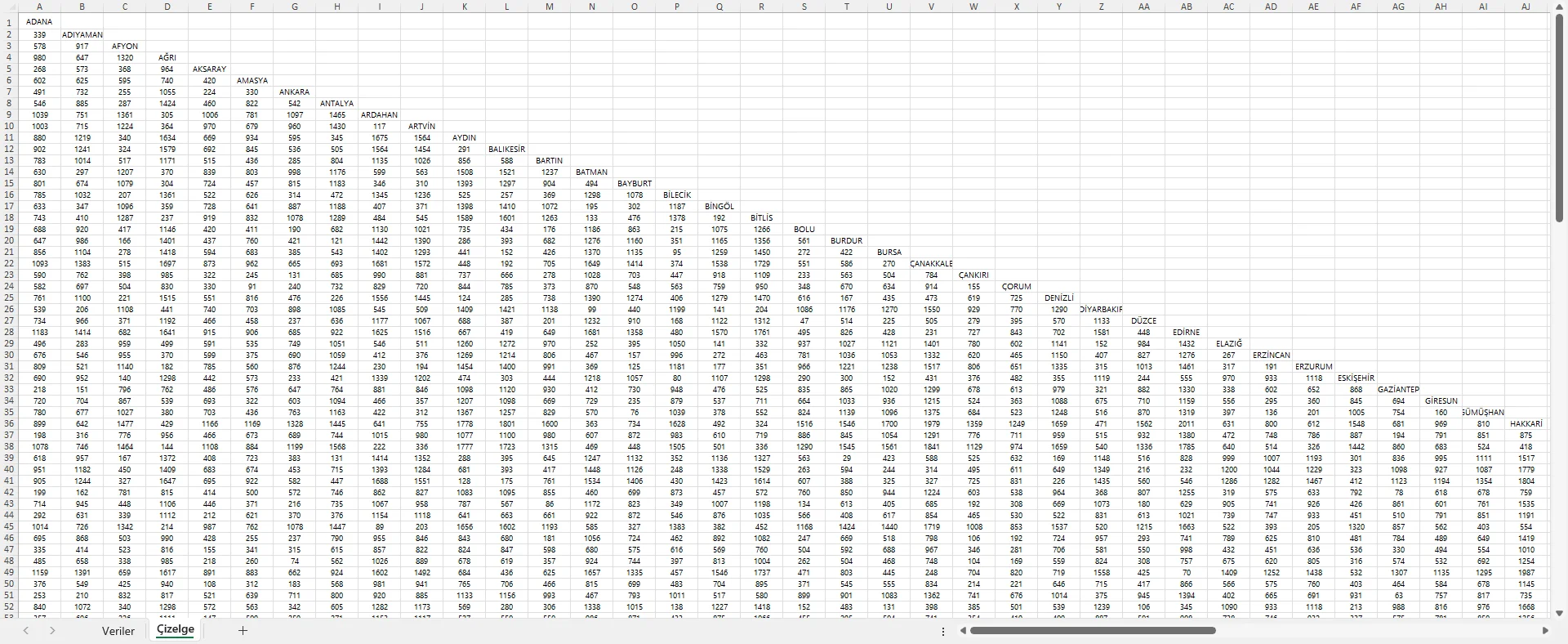This screenshot has width=1568, height=644.
Task: Click the horizontal scrollbar right arrow
Action: tap(1545, 631)
